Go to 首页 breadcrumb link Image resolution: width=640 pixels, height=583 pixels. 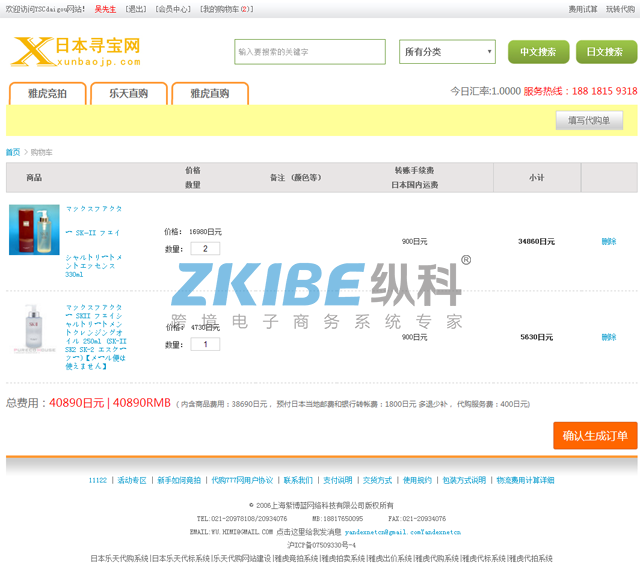tap(13, 152)
